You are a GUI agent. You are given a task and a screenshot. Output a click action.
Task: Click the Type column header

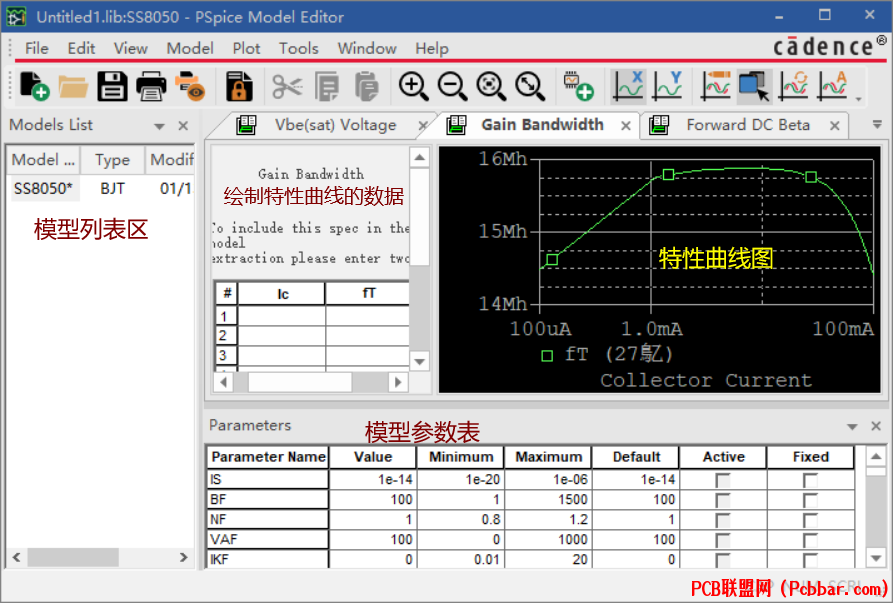(112, 160)
